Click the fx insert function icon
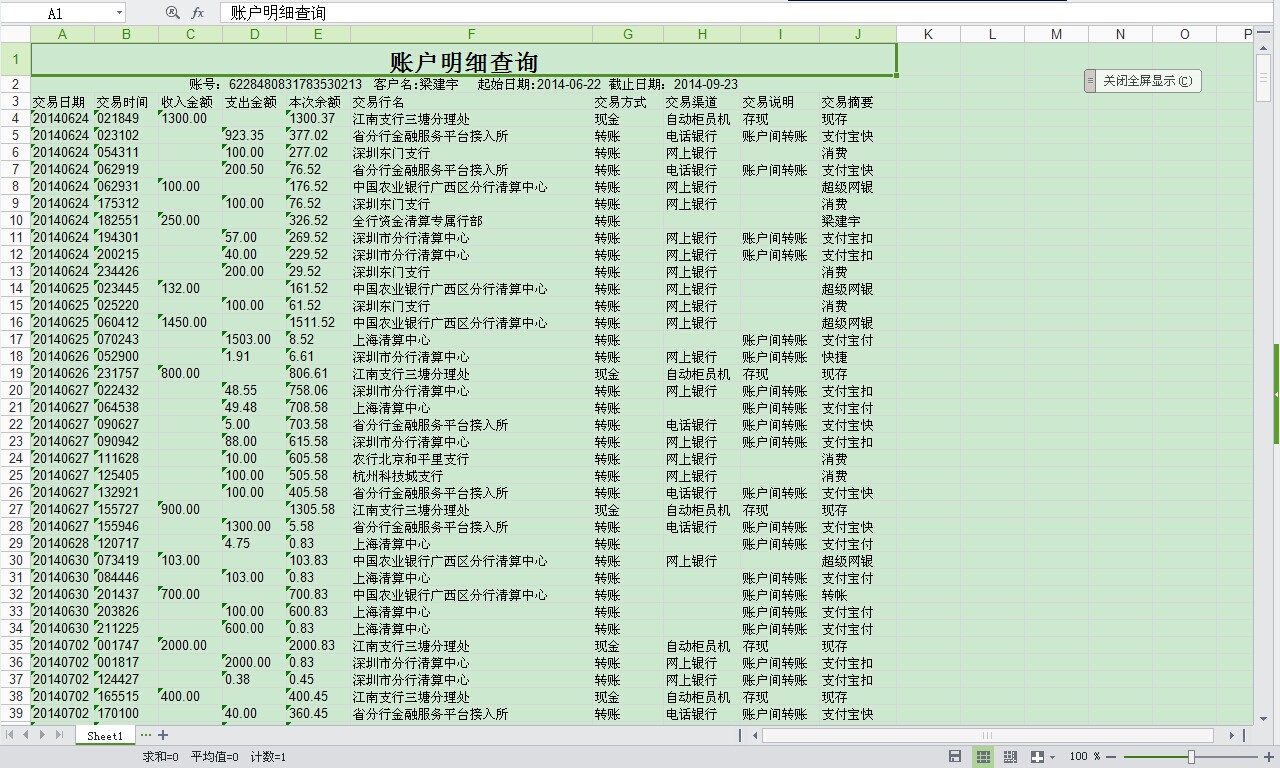The height and width of the screenshot is (768, 1280). (198, 13)
